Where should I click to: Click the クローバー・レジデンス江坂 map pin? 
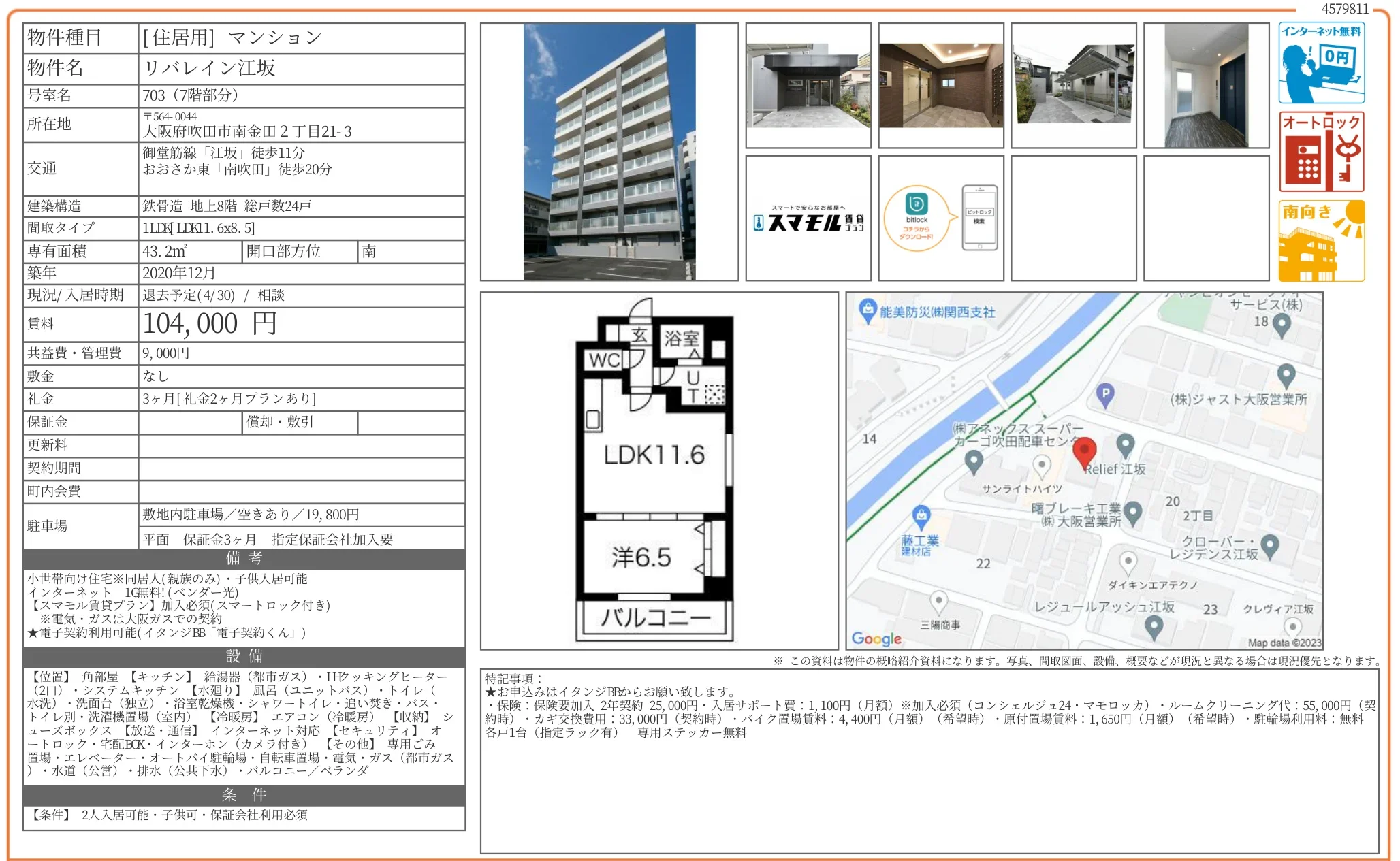point(1269,545)
